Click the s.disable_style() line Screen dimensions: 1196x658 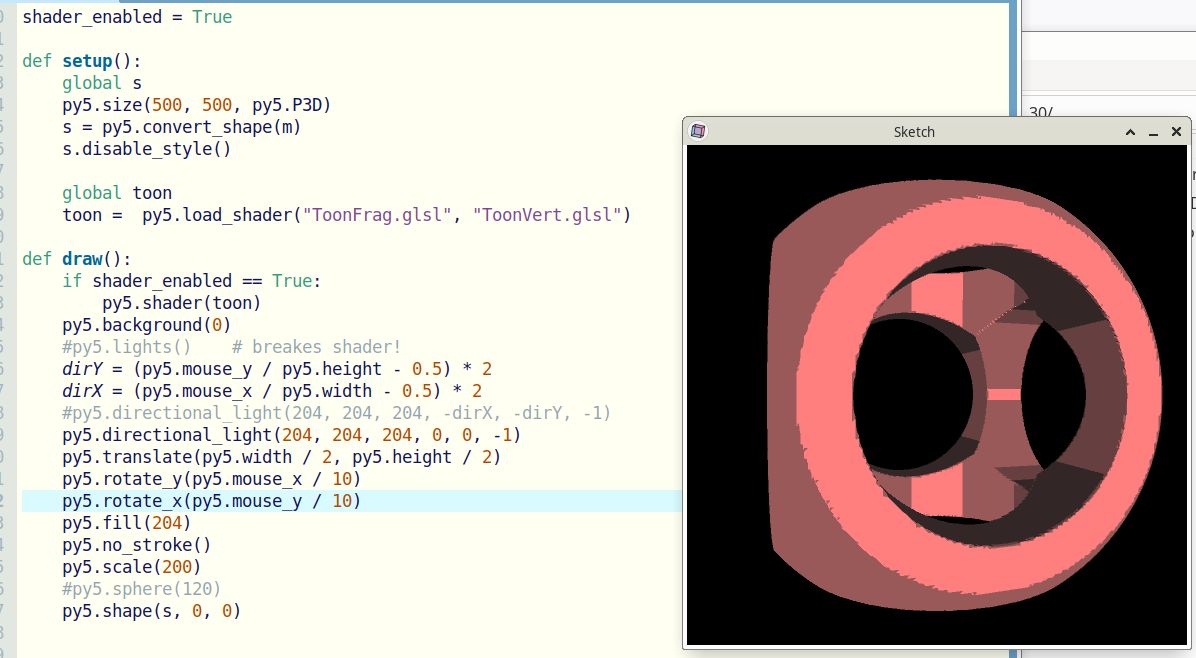click(146, 149)
